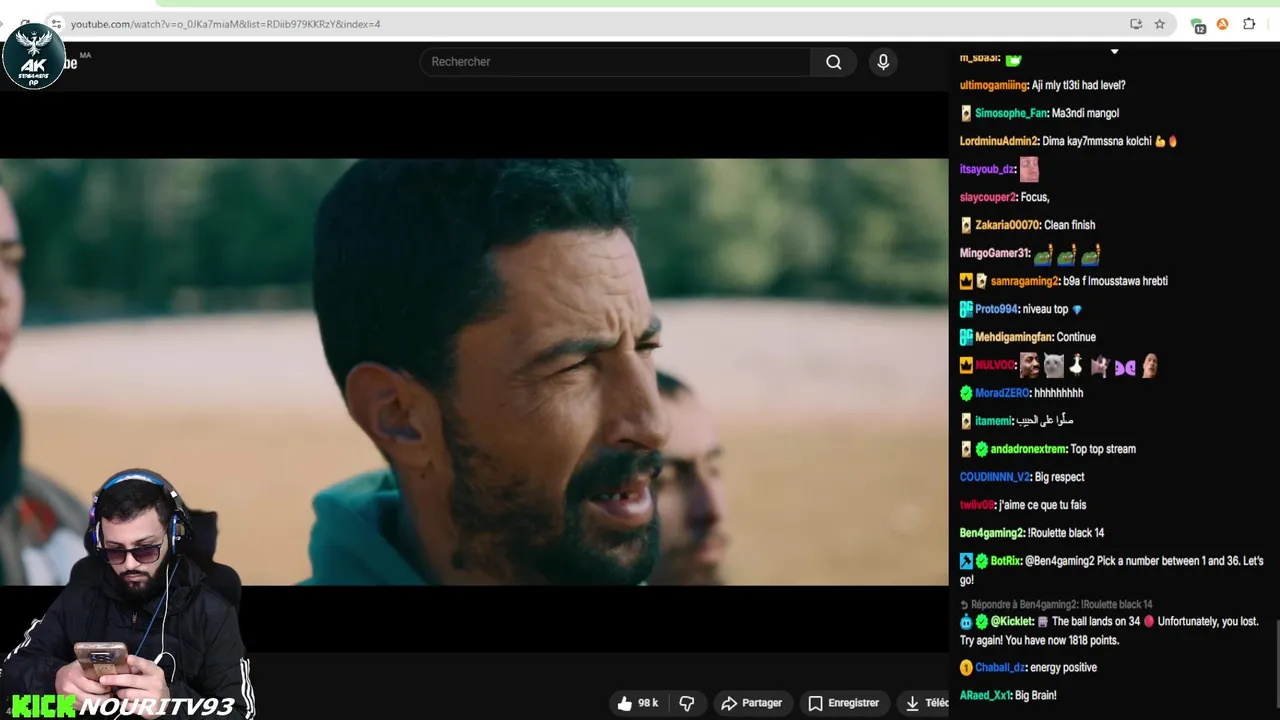Click @Kicklet username in chat
Viewport: 1280px width, 720px height.
click(1012, 622)
